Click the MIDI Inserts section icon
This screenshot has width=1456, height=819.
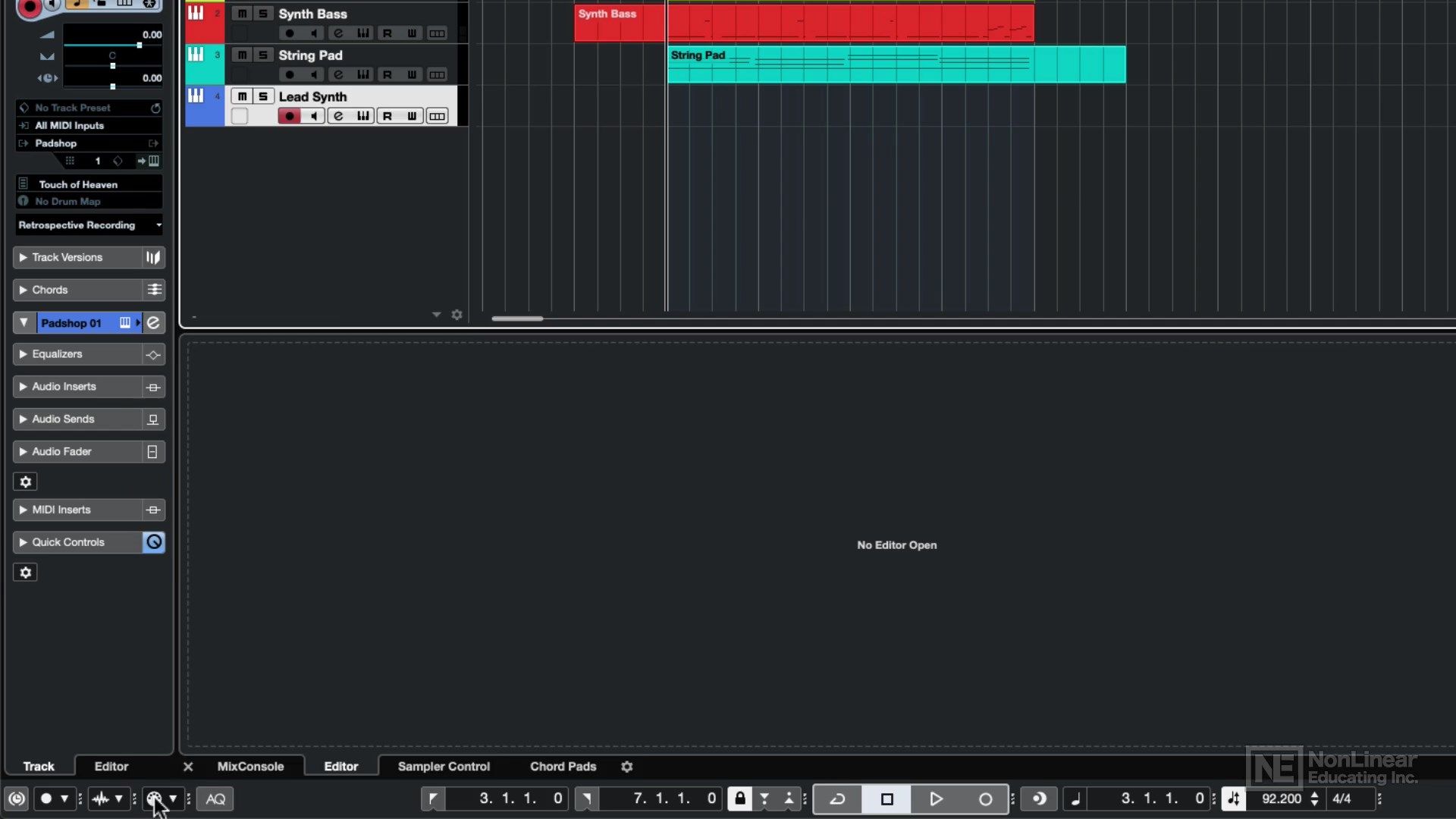(x=153, y=510)
